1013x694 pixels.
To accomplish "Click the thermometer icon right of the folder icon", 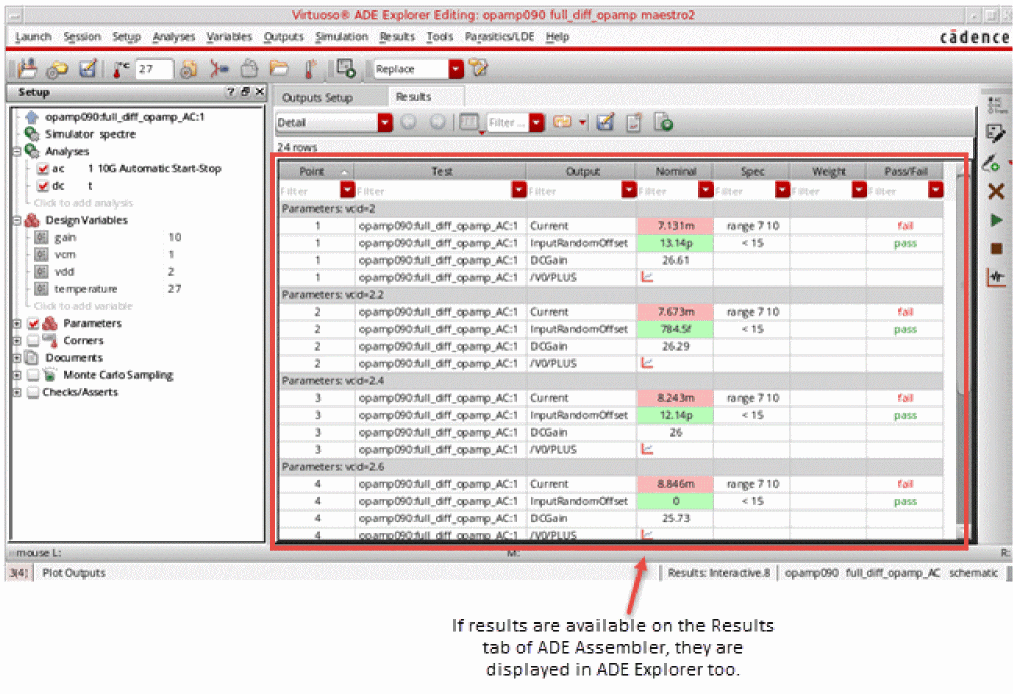I will [309, 68].
